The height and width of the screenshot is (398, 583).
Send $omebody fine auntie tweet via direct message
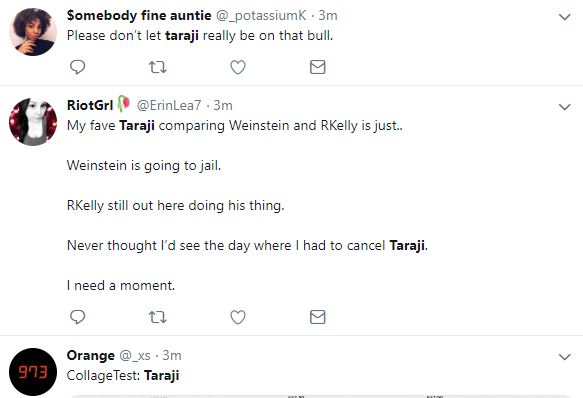point(318,67)
